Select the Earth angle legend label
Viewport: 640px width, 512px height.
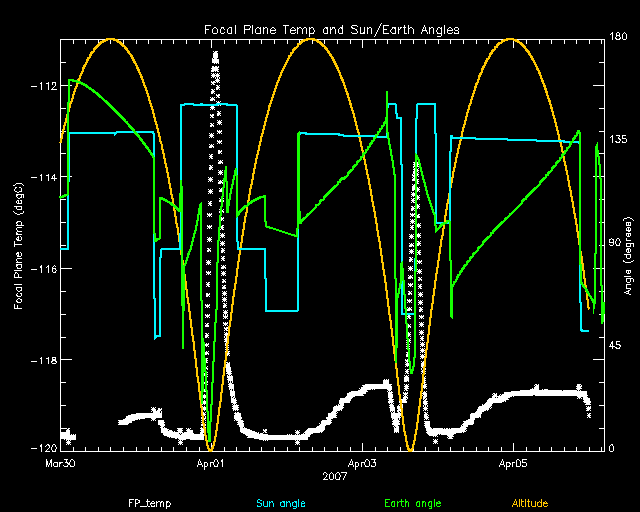point(412,503)
